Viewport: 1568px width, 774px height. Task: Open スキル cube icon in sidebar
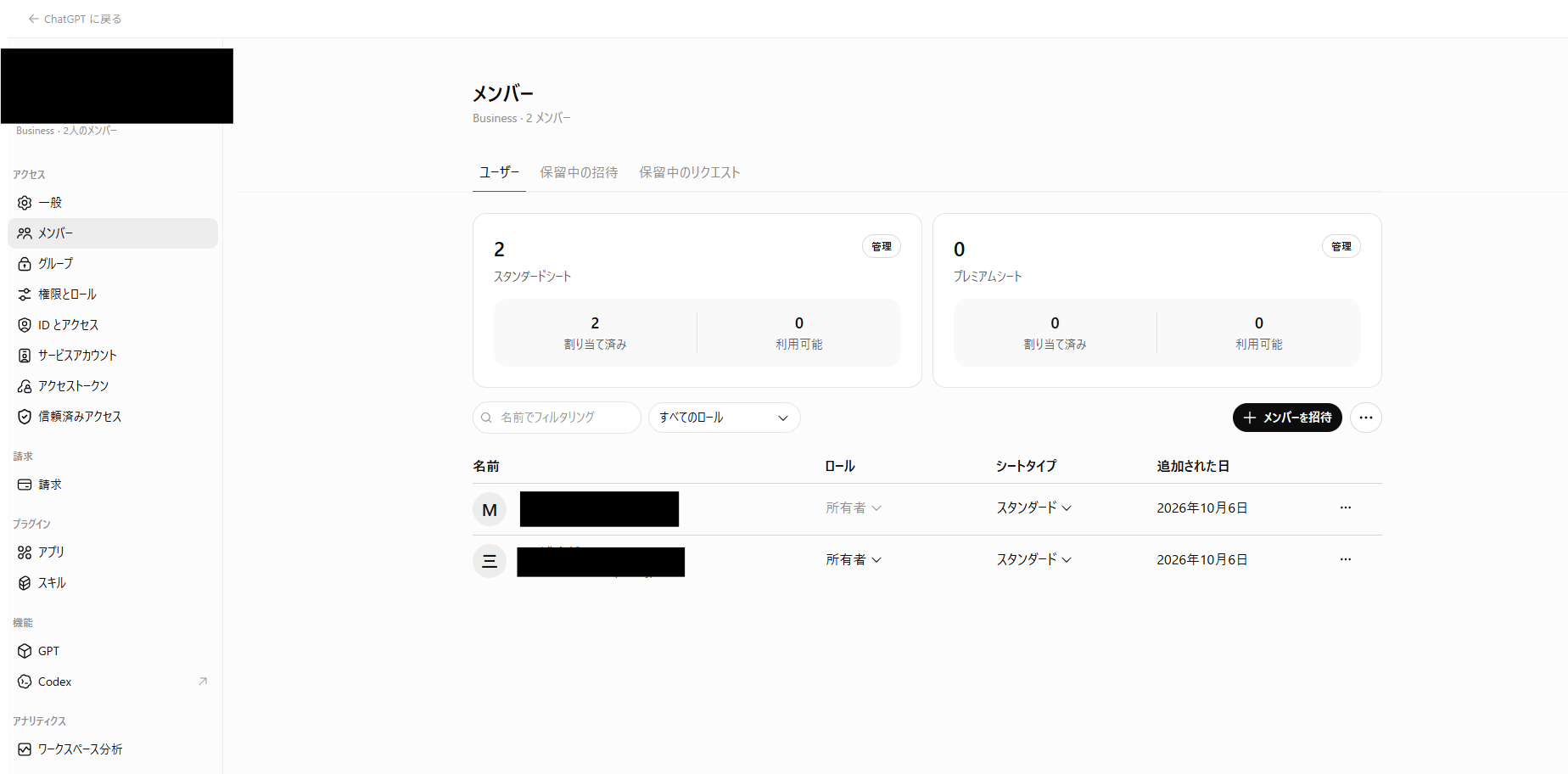(25, 583)
